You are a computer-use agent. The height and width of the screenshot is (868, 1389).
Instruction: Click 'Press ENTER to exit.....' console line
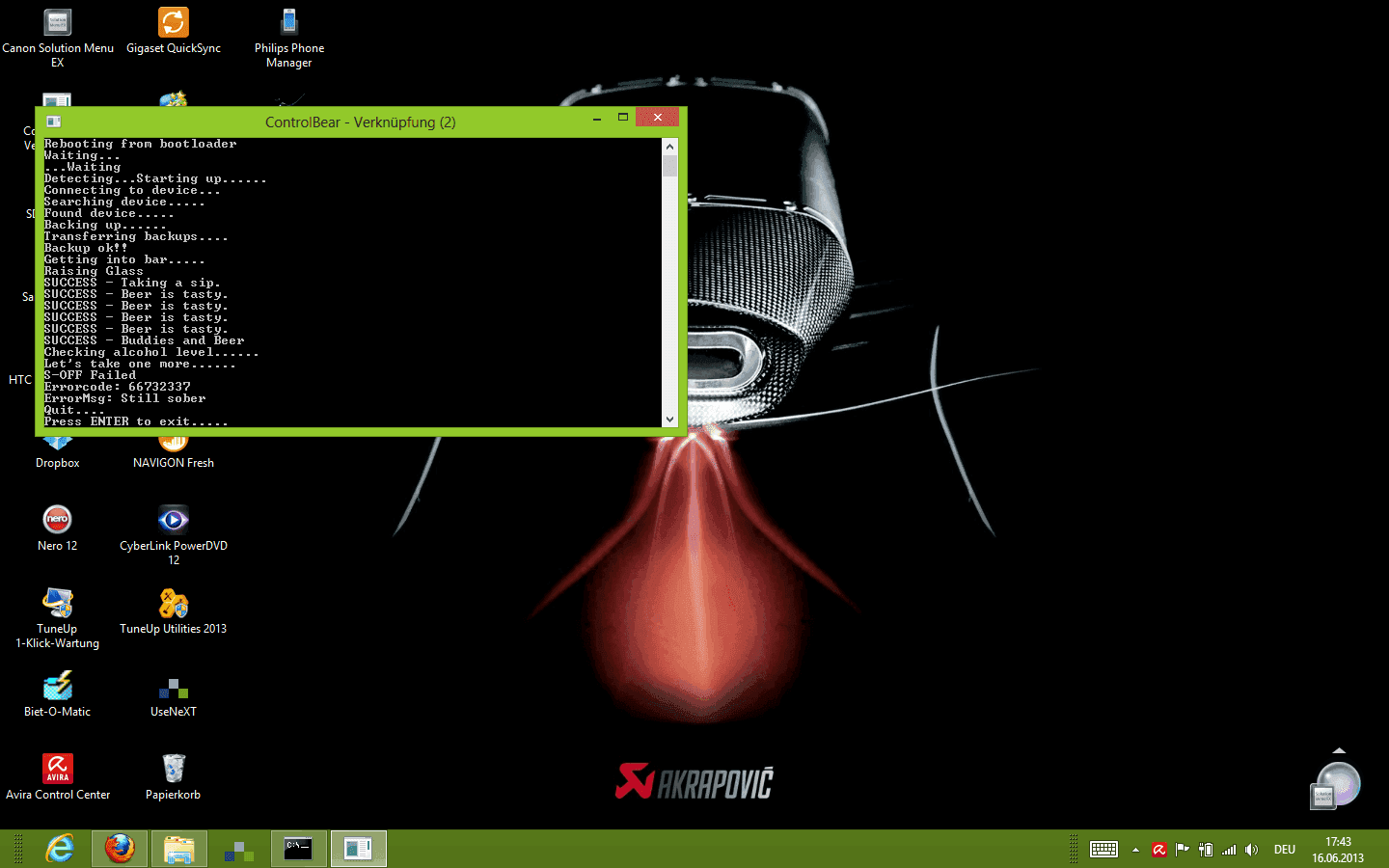(x=136, y=421)
